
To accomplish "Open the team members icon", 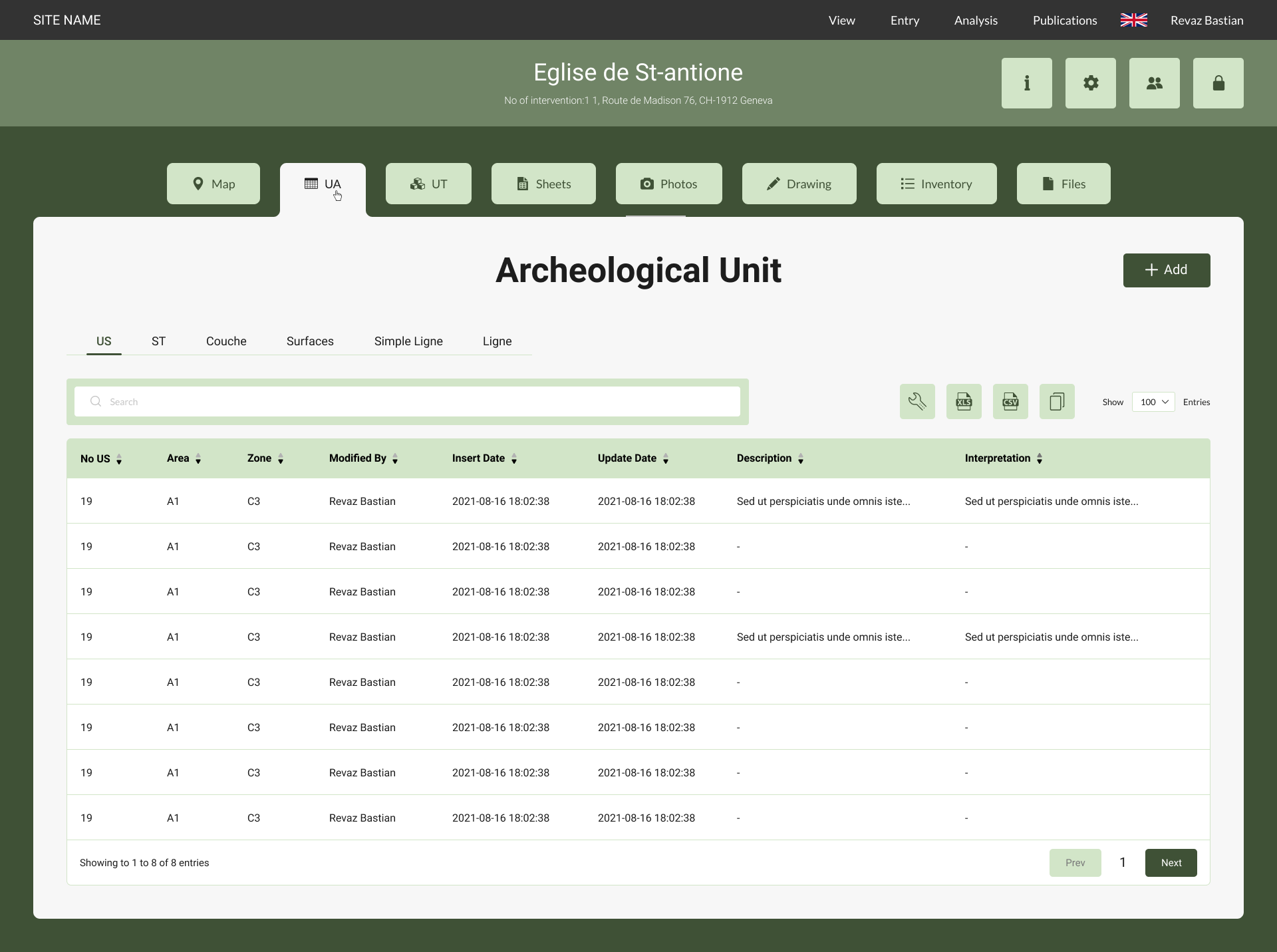I will click(1154, 83).
